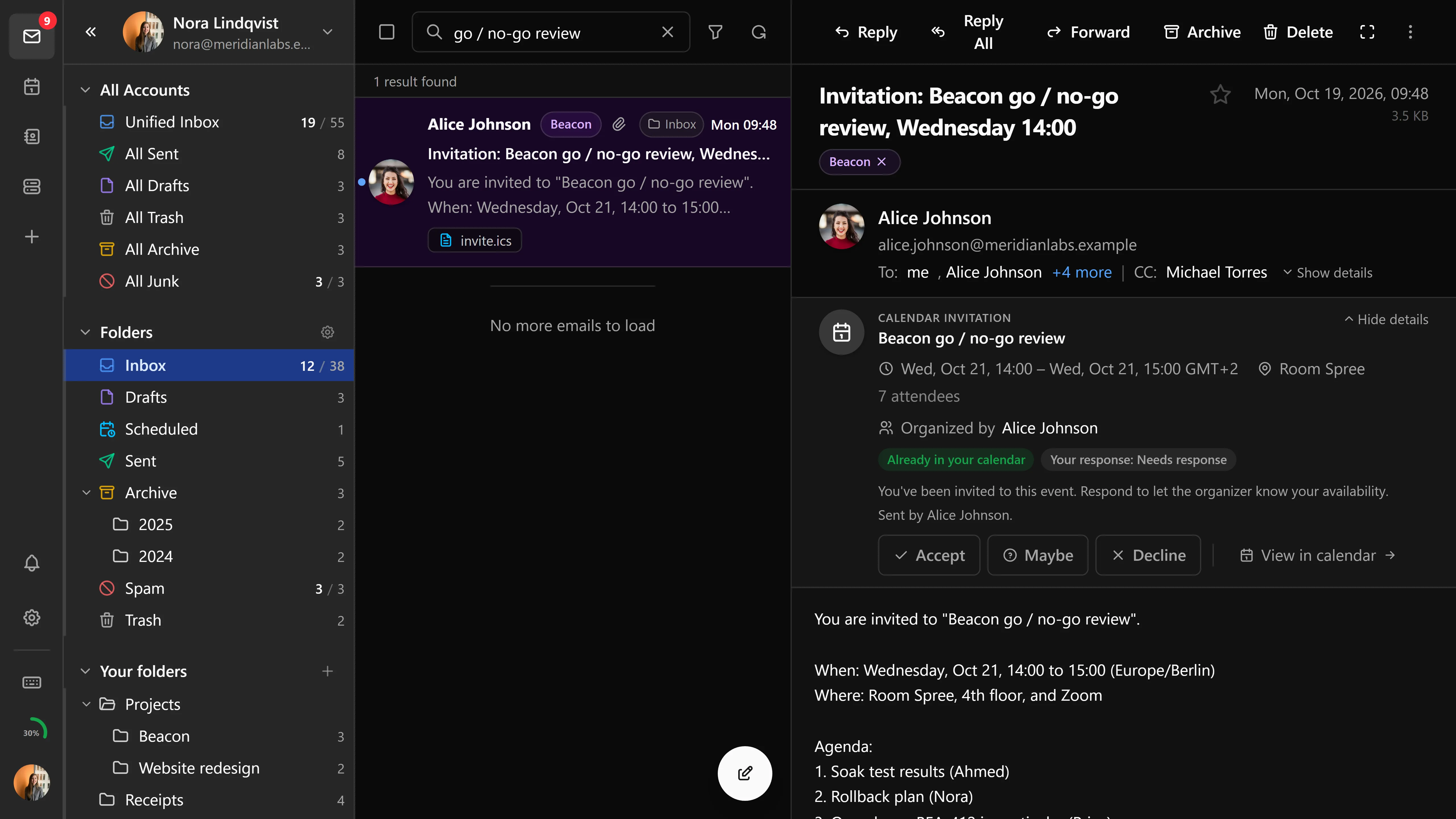
Task: Clear the search query text
Action: pos(667,32)
